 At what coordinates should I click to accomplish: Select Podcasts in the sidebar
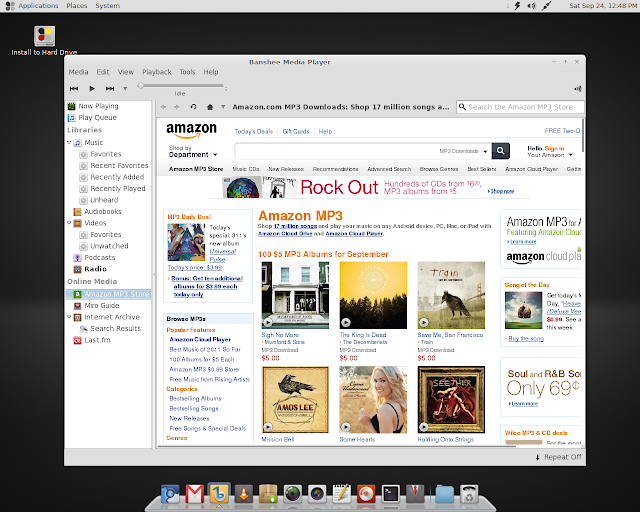[100, 258]
